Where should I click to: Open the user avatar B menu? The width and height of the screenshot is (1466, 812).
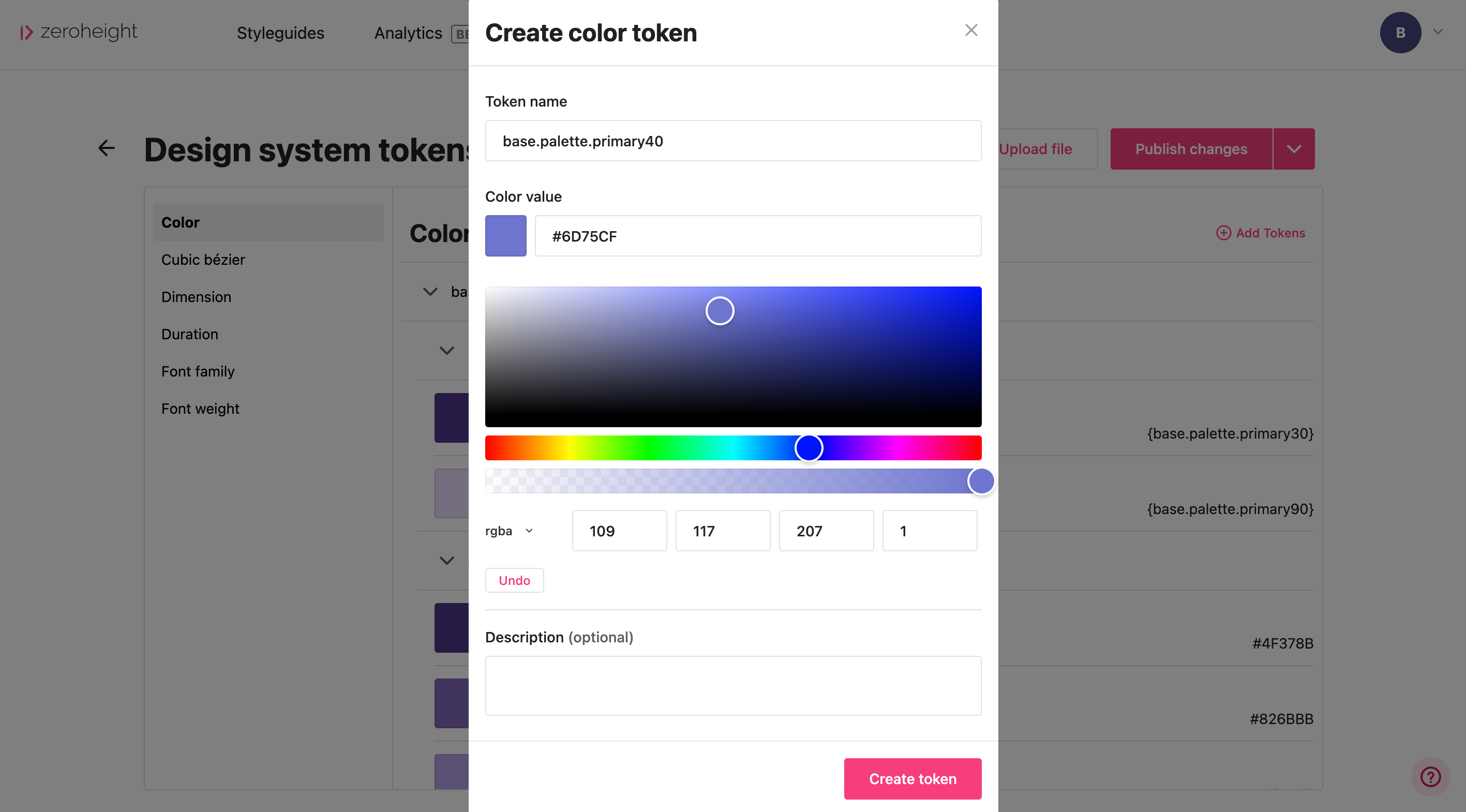pyautogui.click(x=1400, y=33)
